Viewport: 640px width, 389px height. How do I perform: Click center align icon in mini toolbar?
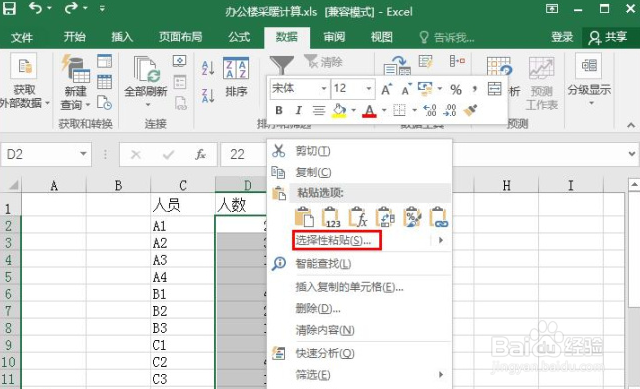coord(318,110)
